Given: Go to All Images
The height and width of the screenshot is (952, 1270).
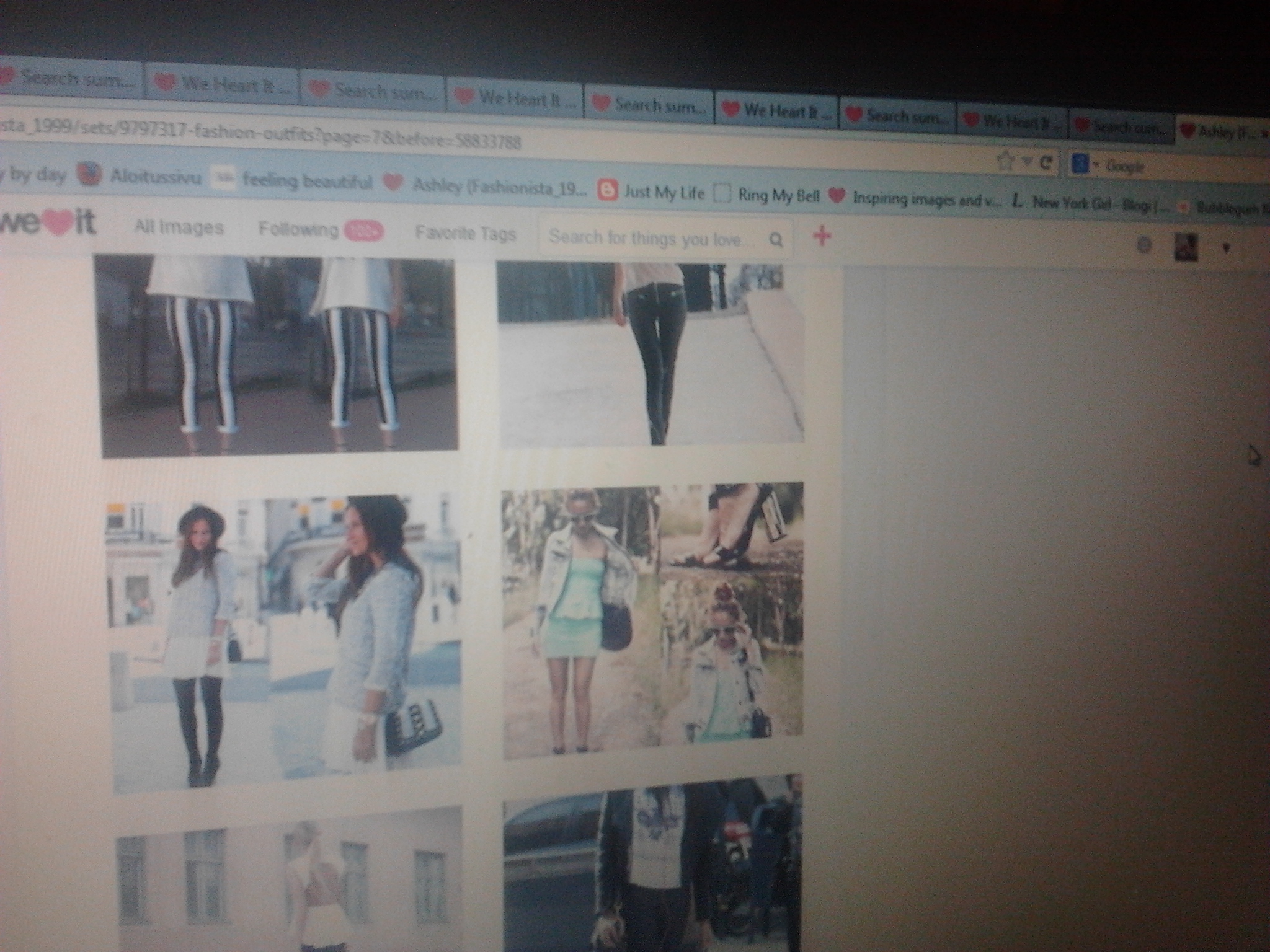Looking at the screenshot, I should [x=179, y=227].
